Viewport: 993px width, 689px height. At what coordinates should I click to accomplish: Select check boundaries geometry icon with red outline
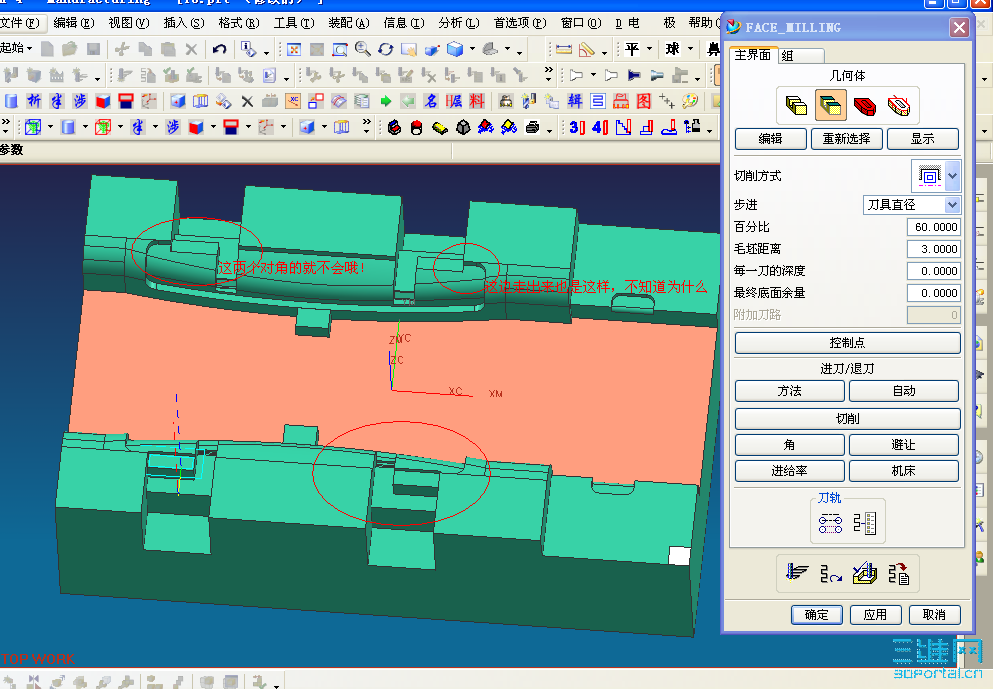(x=899, y=105)
